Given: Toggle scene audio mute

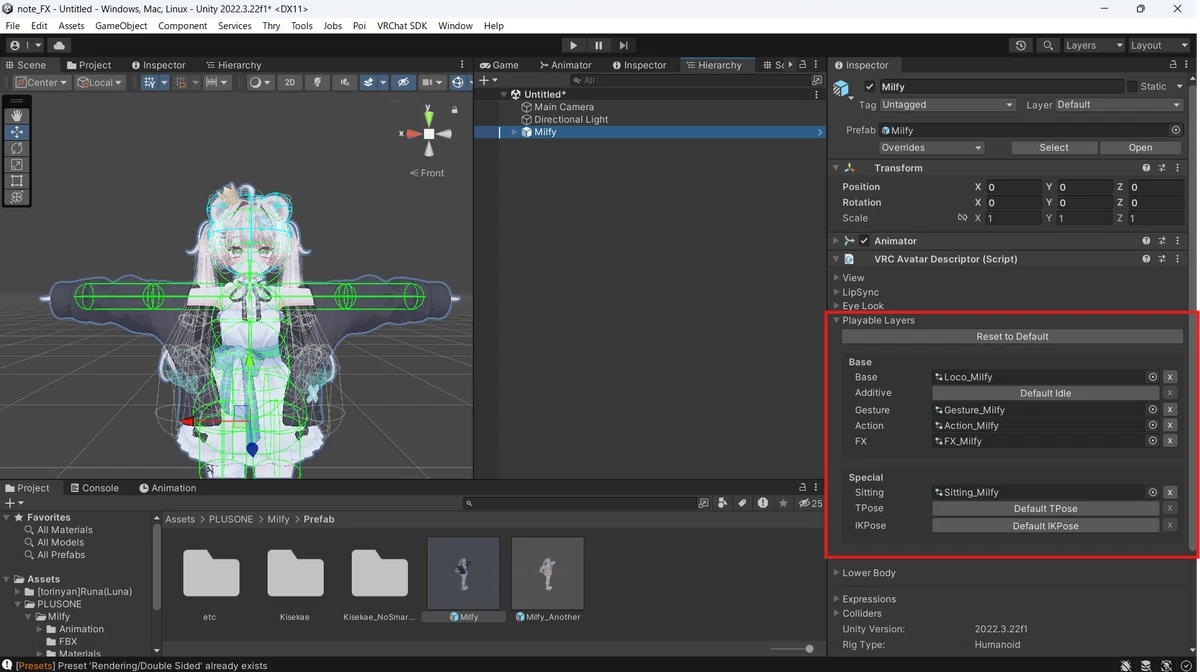Looking at the screenshot, I should point(345,82).
